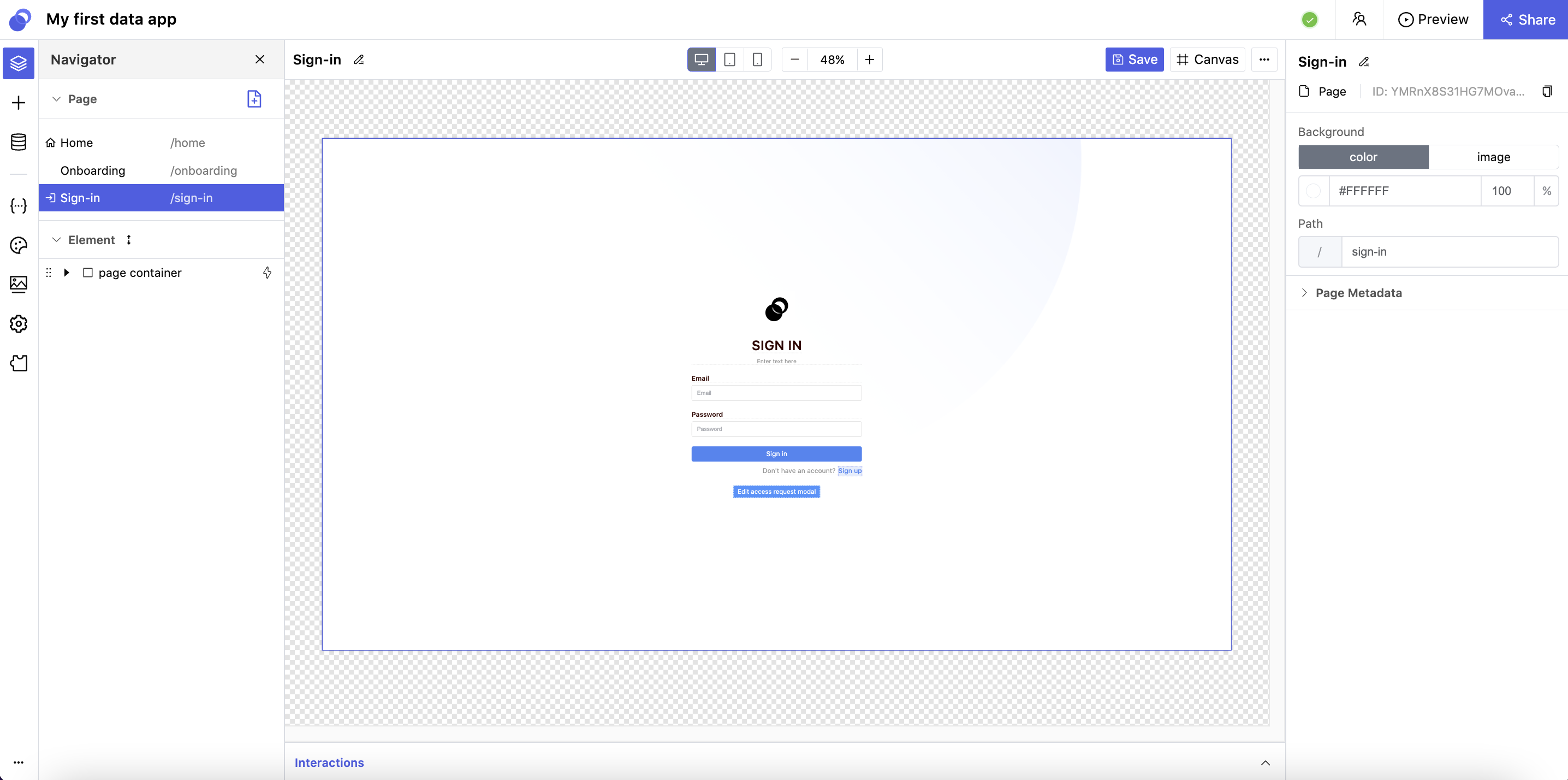Open the curly-braces variables sidebar icon

pyautogui.click(x=18, y=206)
